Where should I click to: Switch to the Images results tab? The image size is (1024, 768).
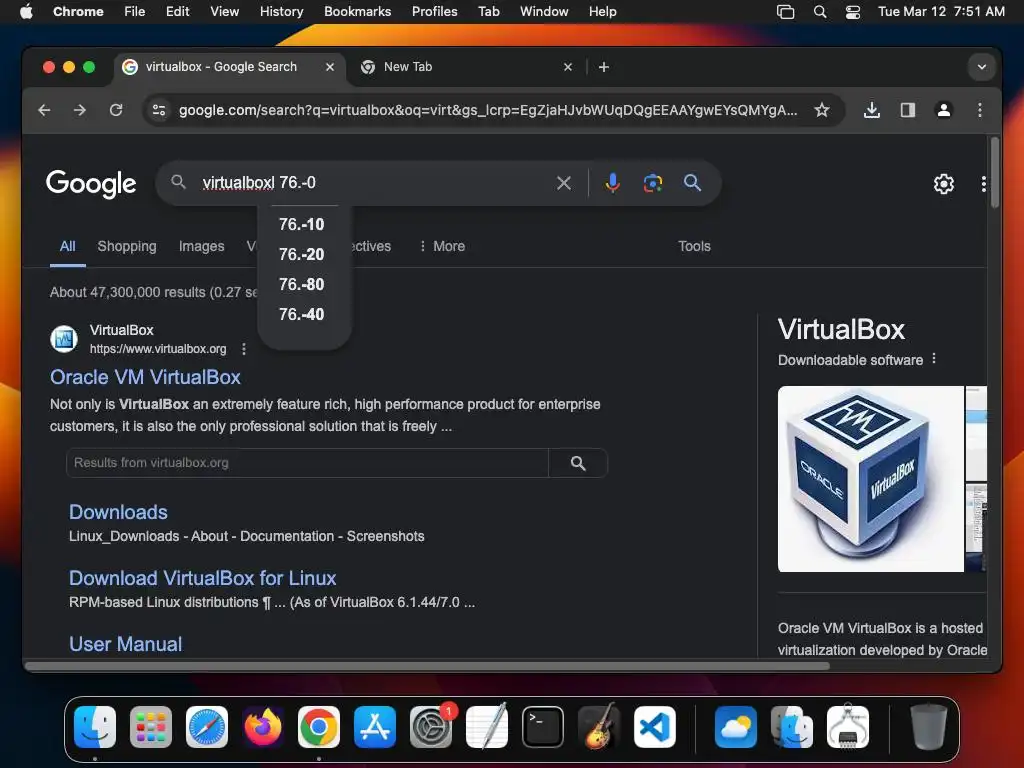pyautogui.click(x=201, y=246)
